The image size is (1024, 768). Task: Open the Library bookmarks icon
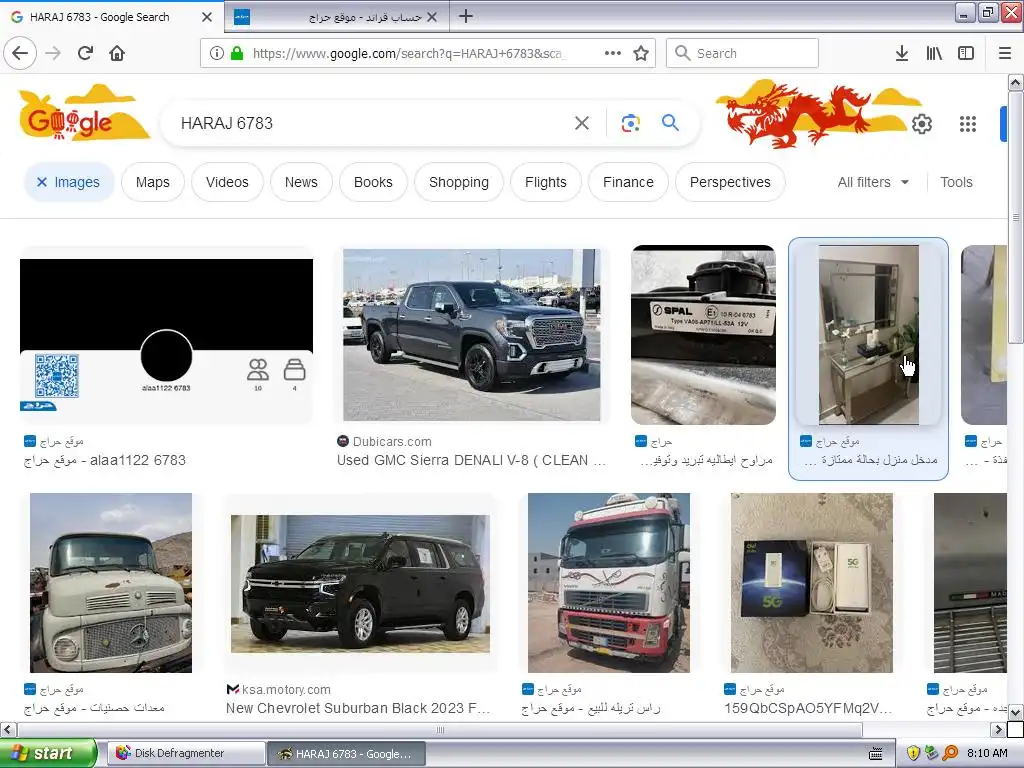tap(934, 53)
